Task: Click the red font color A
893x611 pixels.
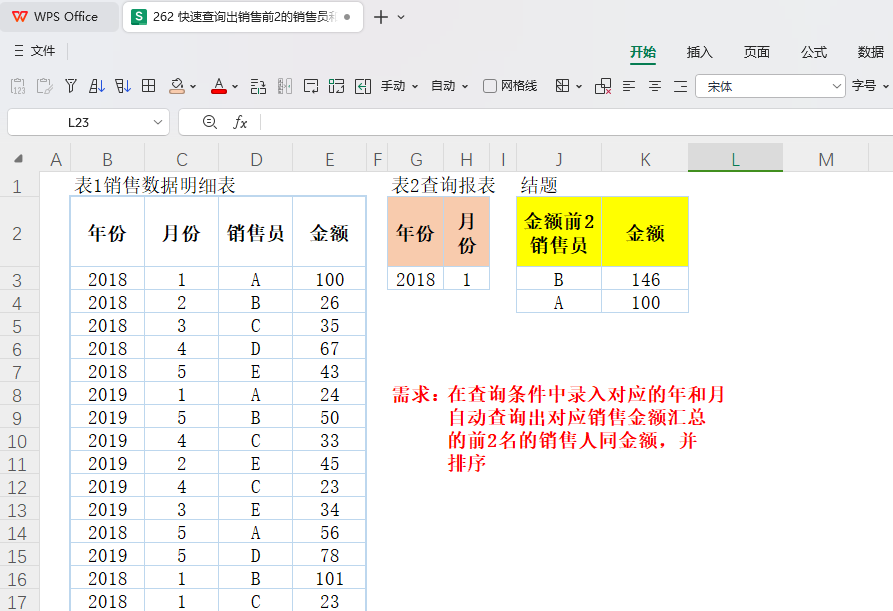Action: (x=219, y=86)
